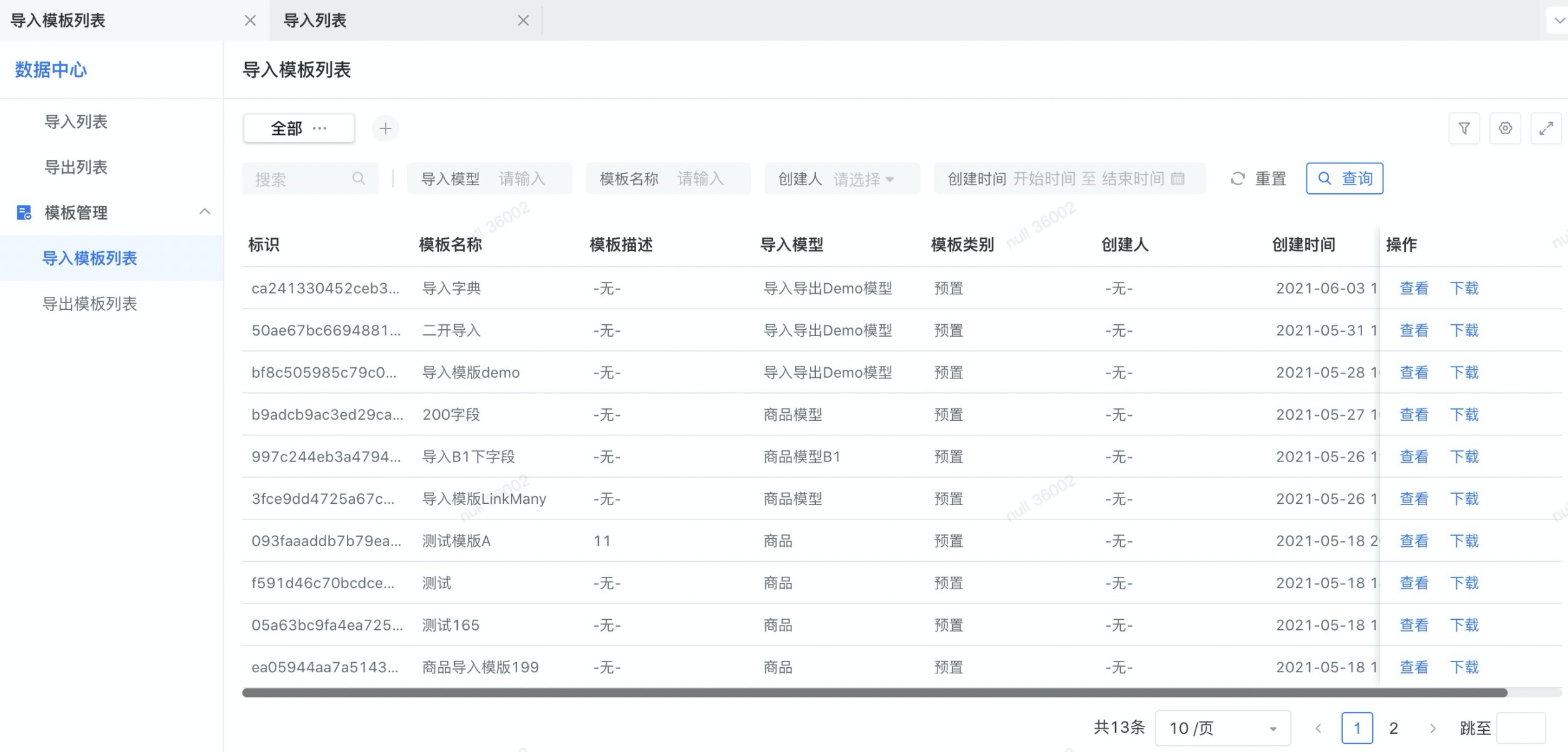1568x752 pixels.
Task: Click the 导入模型 column header
Action: (791, 244)
